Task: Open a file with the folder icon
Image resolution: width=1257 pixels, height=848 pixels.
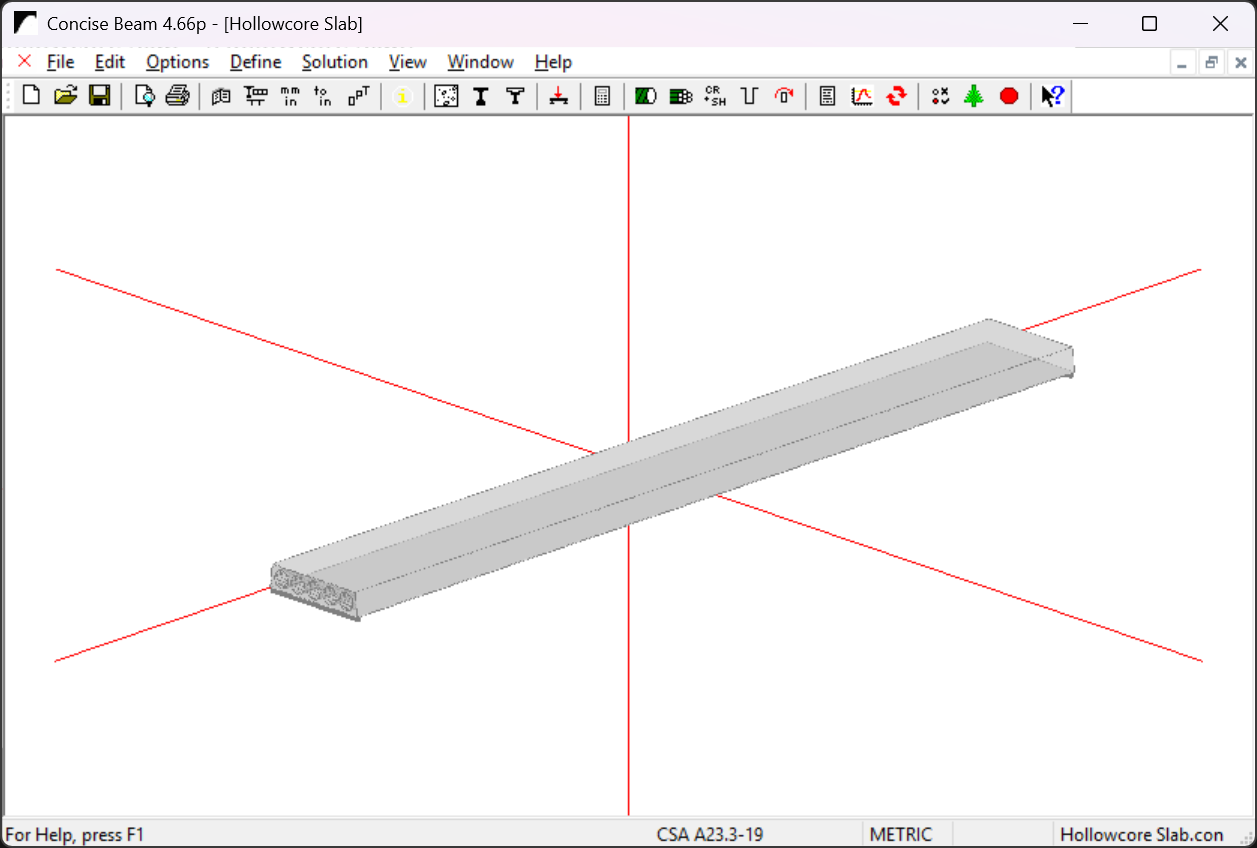Action: 65,96
